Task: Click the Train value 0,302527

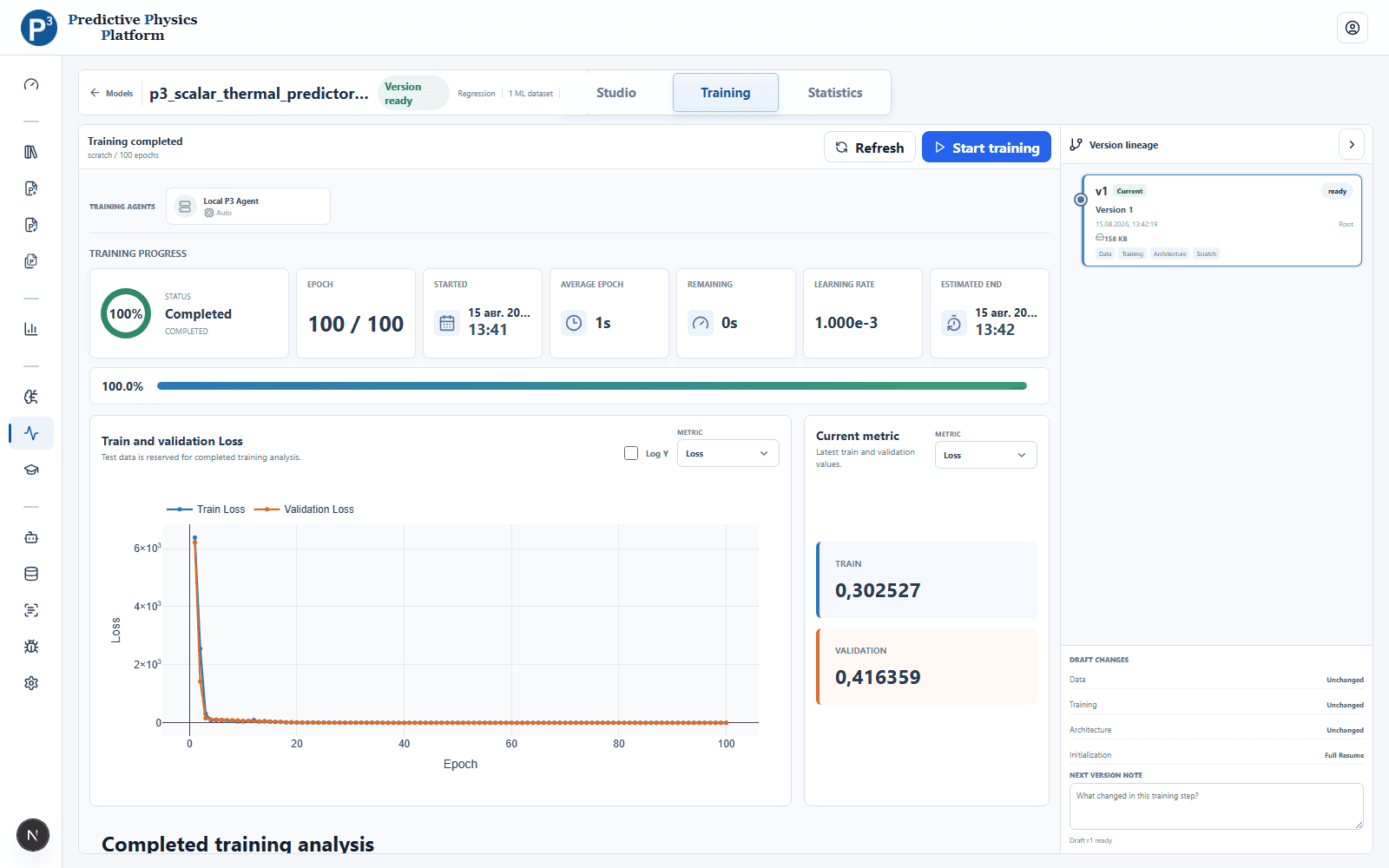Action: click(x=878, y=590)
